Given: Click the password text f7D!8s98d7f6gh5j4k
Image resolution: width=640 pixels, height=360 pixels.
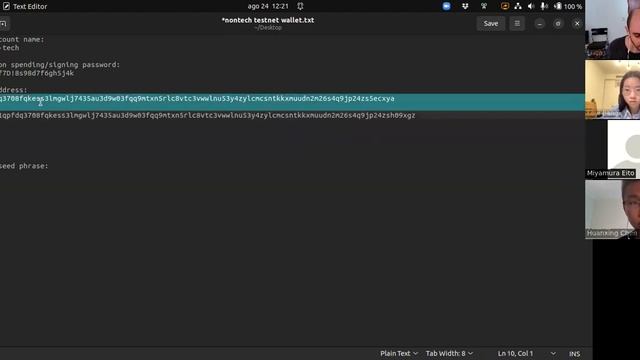Looking at the screenshot, I should pyautogui.click(x=37, y=73).
